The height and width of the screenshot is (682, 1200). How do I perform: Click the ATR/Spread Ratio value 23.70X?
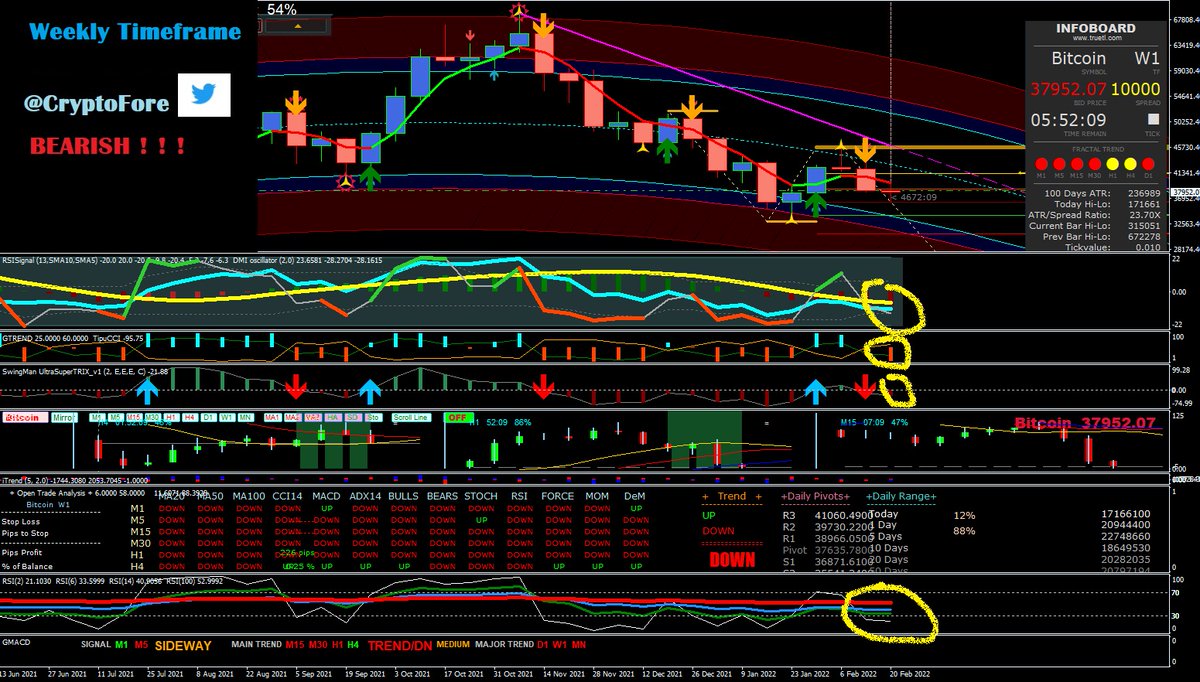(1145, 215)
